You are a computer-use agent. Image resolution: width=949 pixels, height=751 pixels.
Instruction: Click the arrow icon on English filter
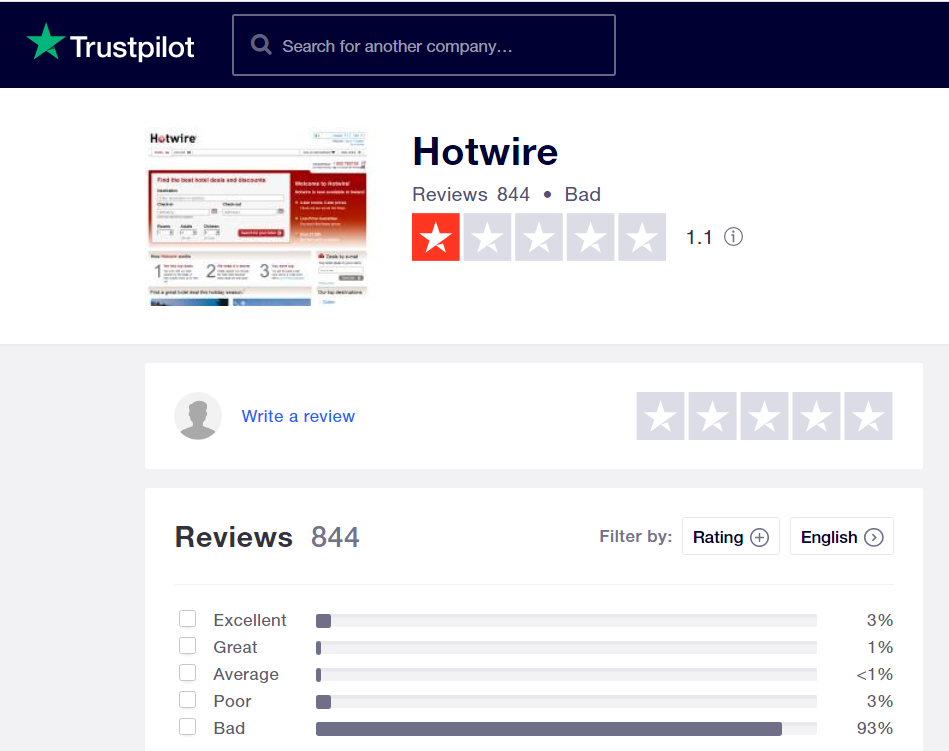[x=873, y=537]
